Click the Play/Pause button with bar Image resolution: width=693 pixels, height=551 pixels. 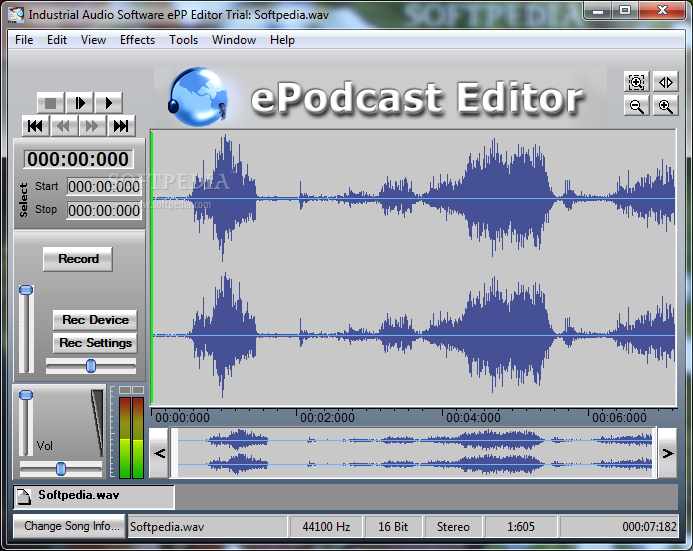[80, 103]
